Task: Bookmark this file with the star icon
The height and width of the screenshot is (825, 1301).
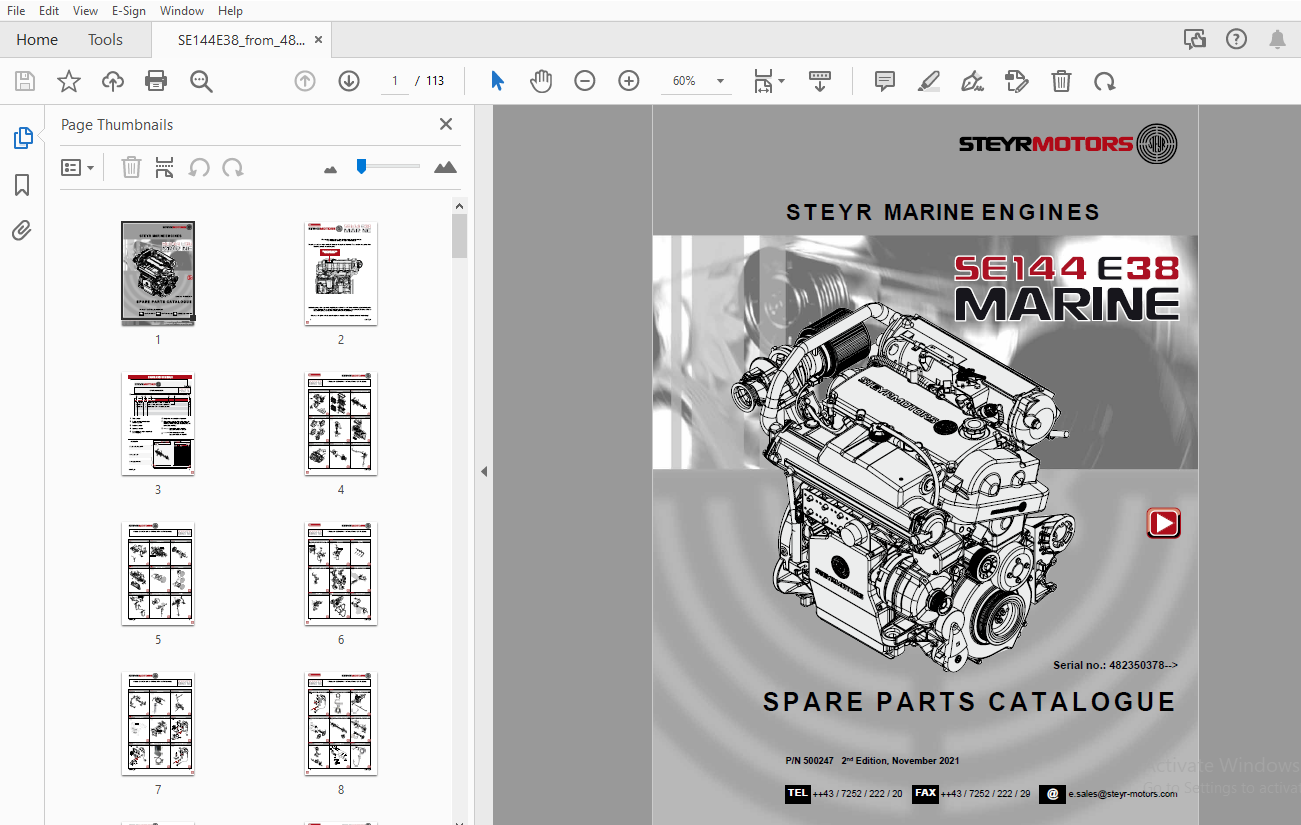Action: [x=68, y=81]
